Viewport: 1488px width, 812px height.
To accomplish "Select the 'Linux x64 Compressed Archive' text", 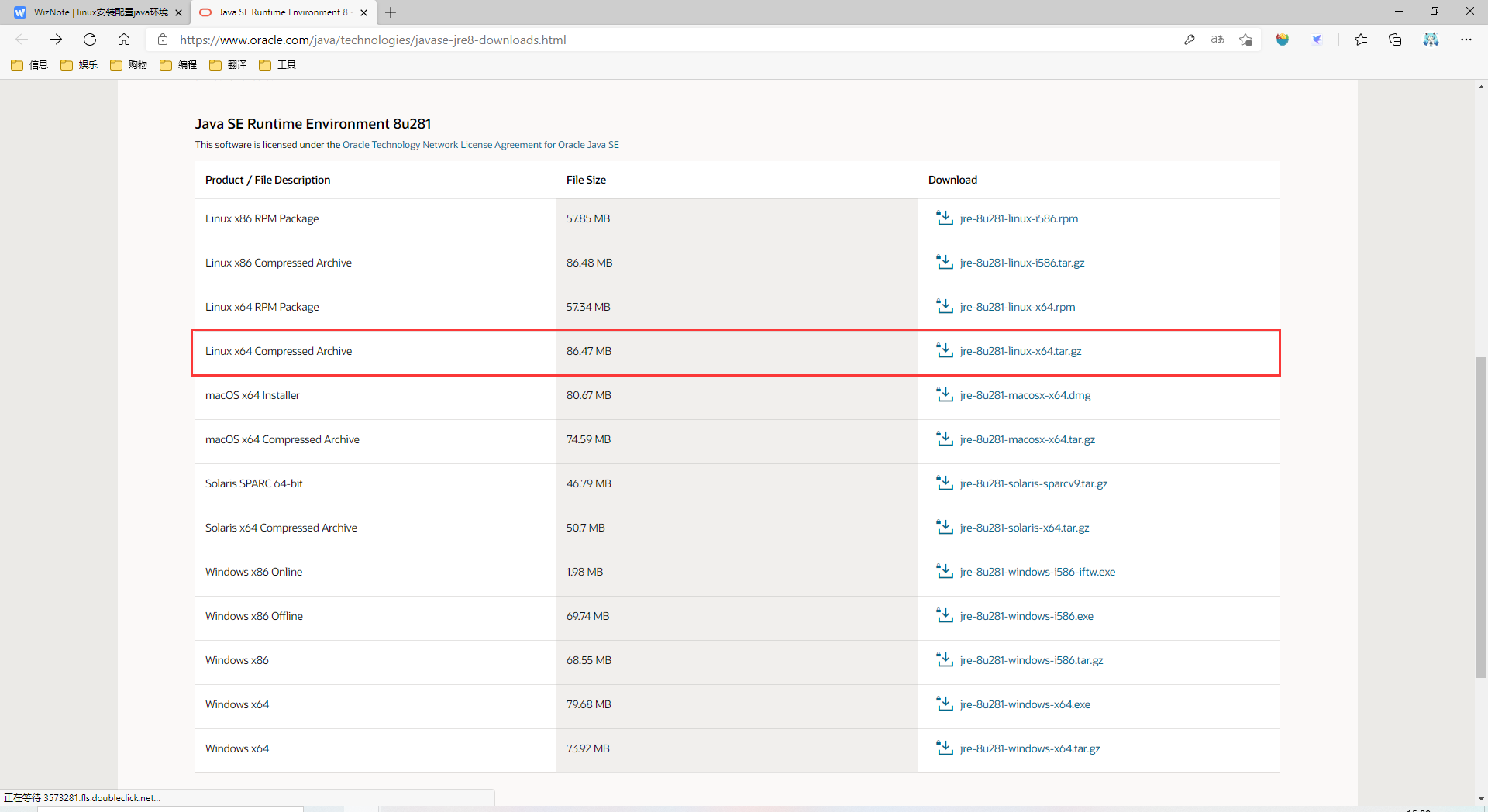I will 278,351.
